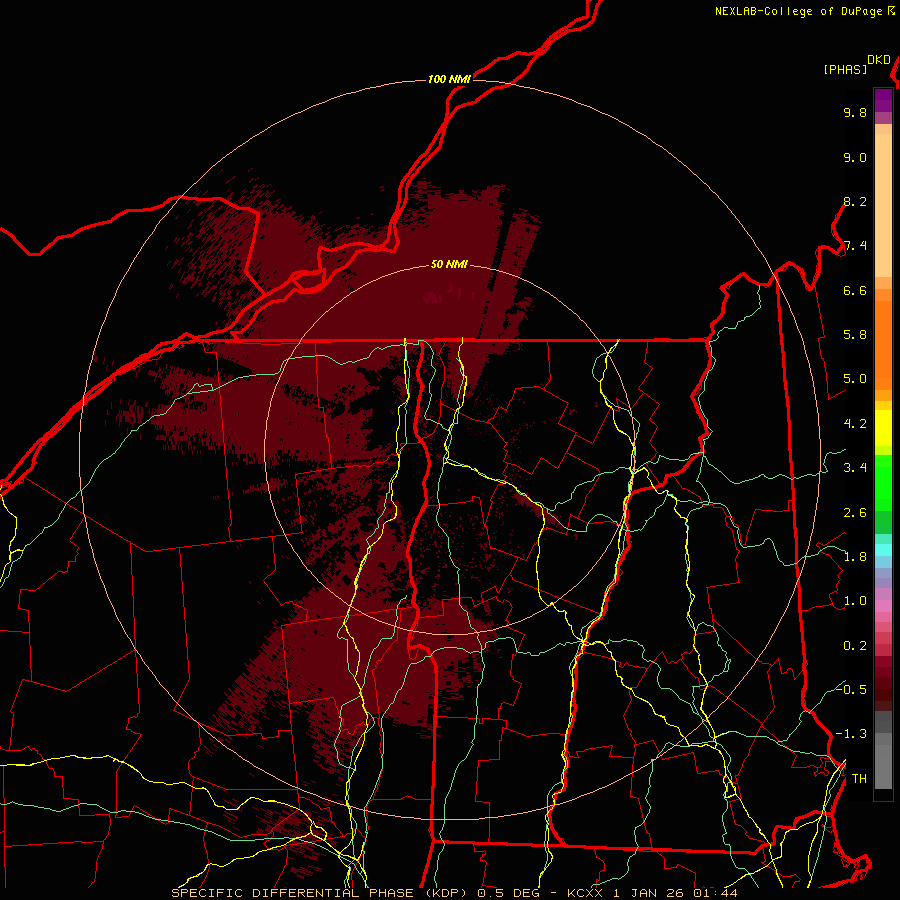This screenshot has height=900, width=900.
Task: Click the -1.3 value on color scale
Action: 851,735
